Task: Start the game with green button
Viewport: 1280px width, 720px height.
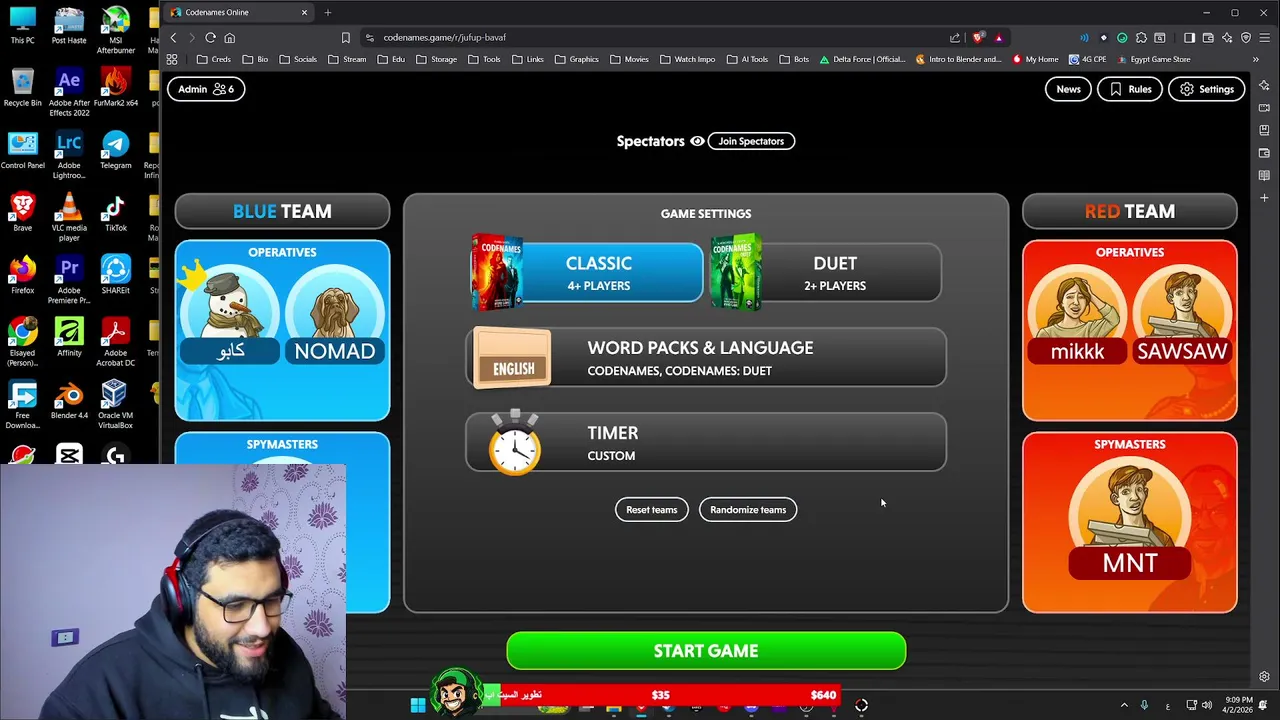Action: click(706, 651)
